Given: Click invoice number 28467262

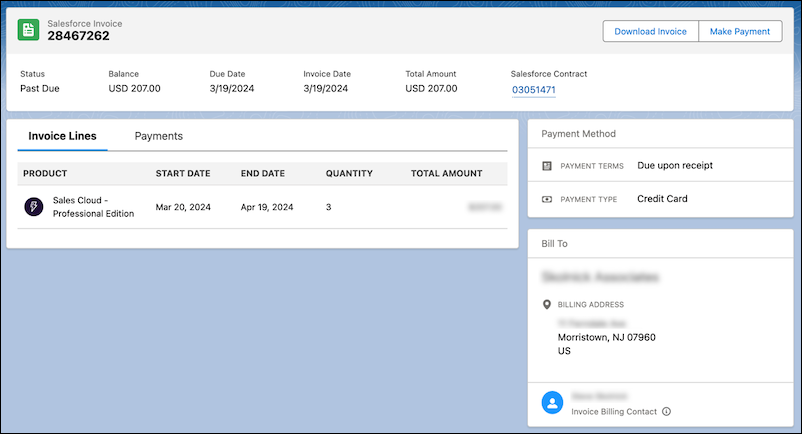Looking at the screenshot, I should (x=78, y=36).
